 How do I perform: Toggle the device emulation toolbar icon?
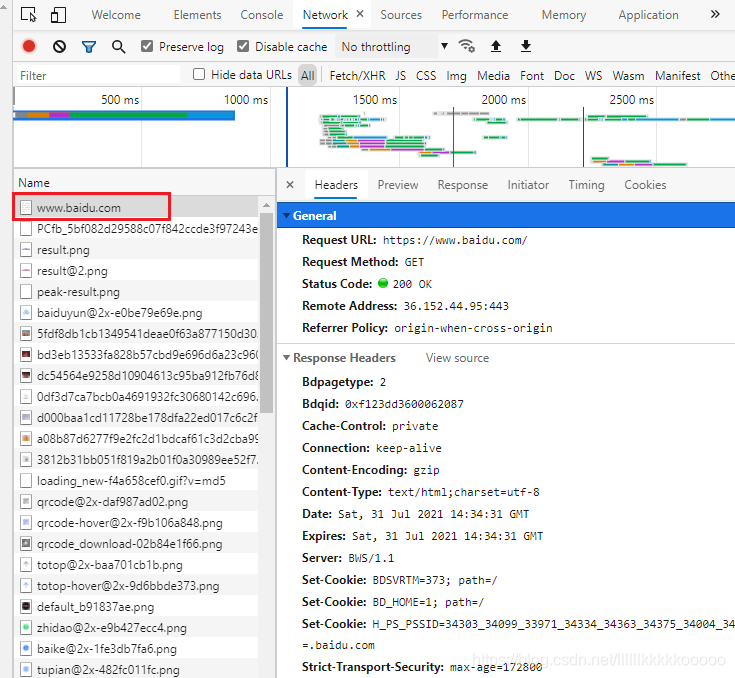58,15
